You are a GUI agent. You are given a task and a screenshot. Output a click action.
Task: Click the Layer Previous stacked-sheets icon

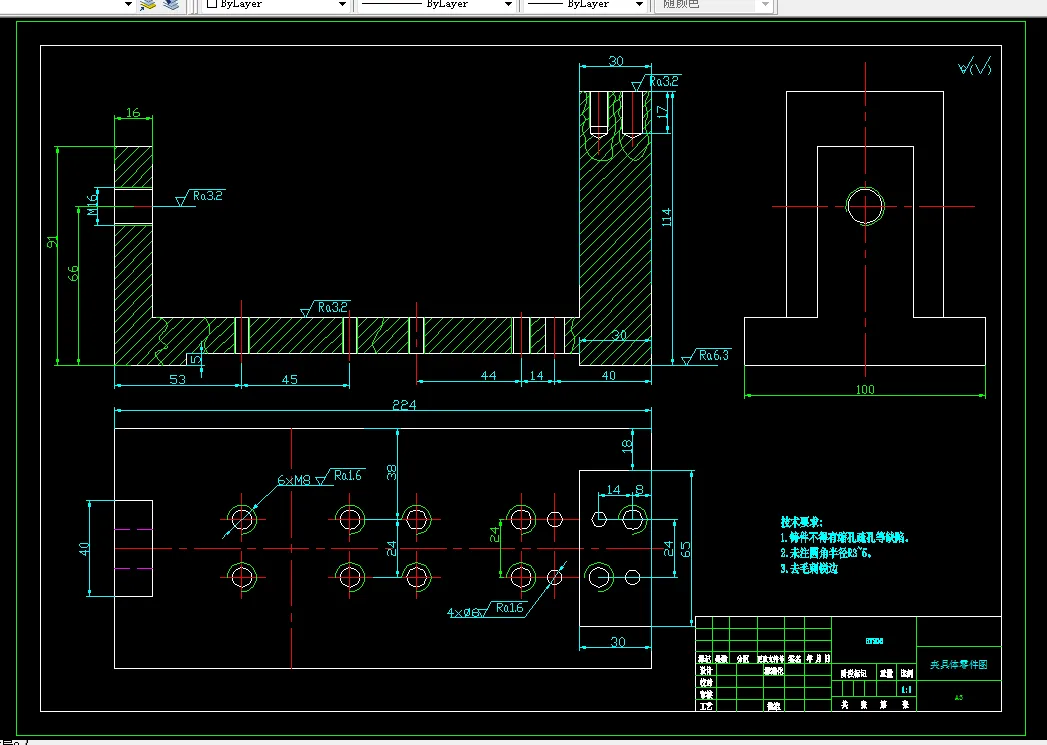click(x=171, y=4)
